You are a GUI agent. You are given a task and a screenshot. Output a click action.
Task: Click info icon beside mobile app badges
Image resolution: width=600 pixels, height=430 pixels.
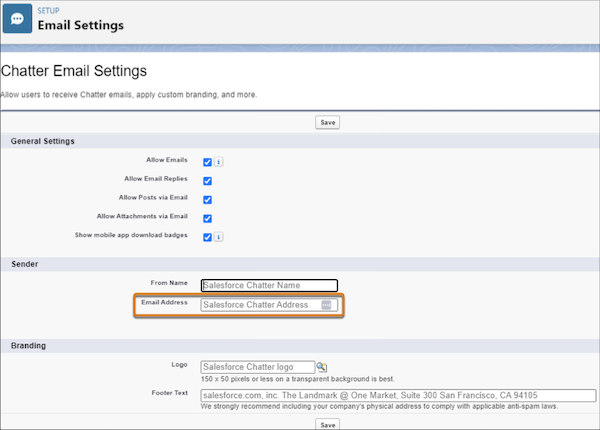point(219,237)
